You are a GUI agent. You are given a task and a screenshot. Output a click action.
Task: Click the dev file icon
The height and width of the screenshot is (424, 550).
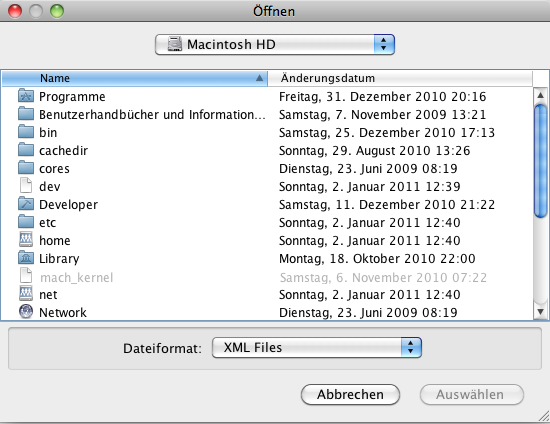pyautogui.click(x=26, y=186)
